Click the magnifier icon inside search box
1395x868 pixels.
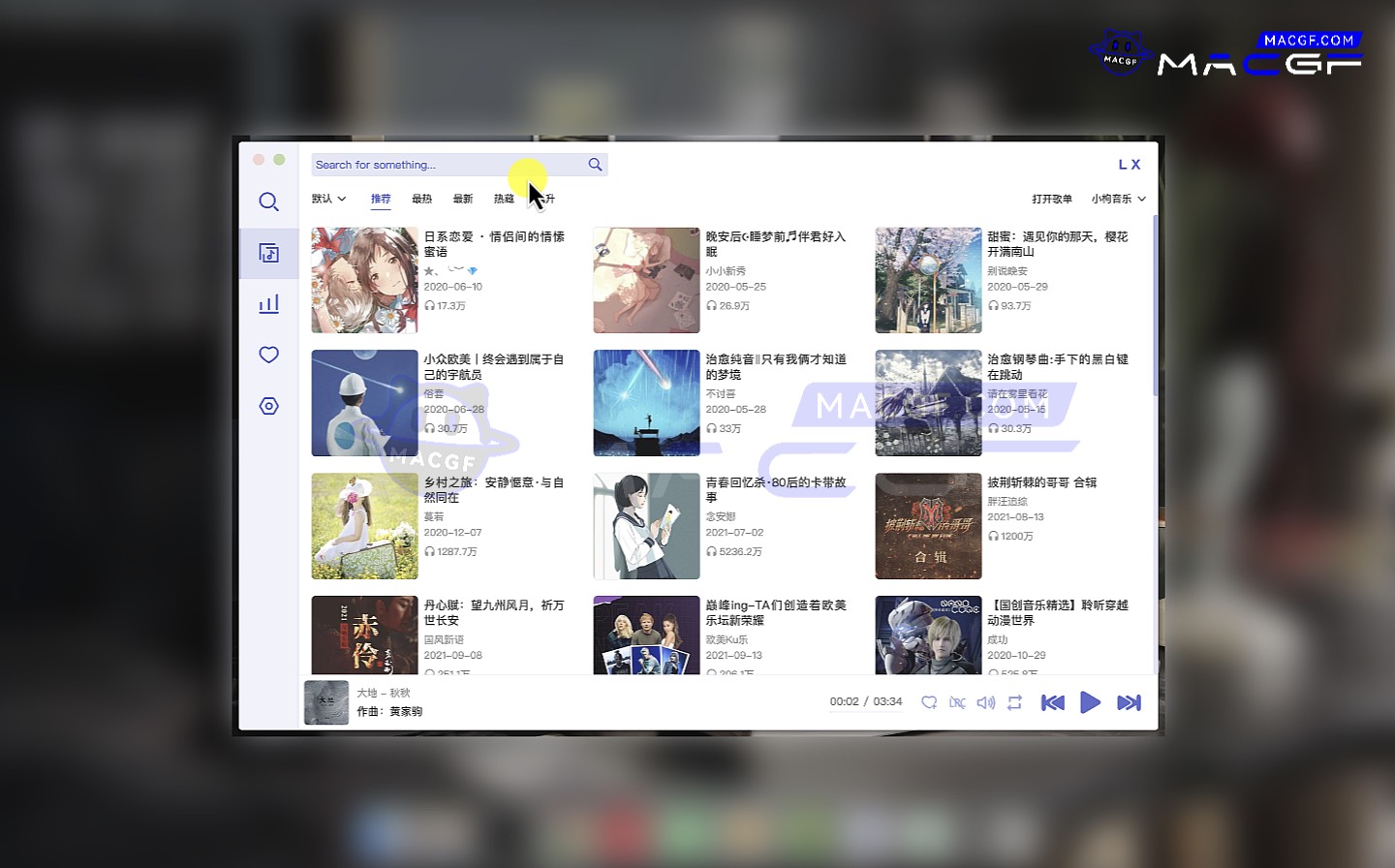(x=595, y=165)
